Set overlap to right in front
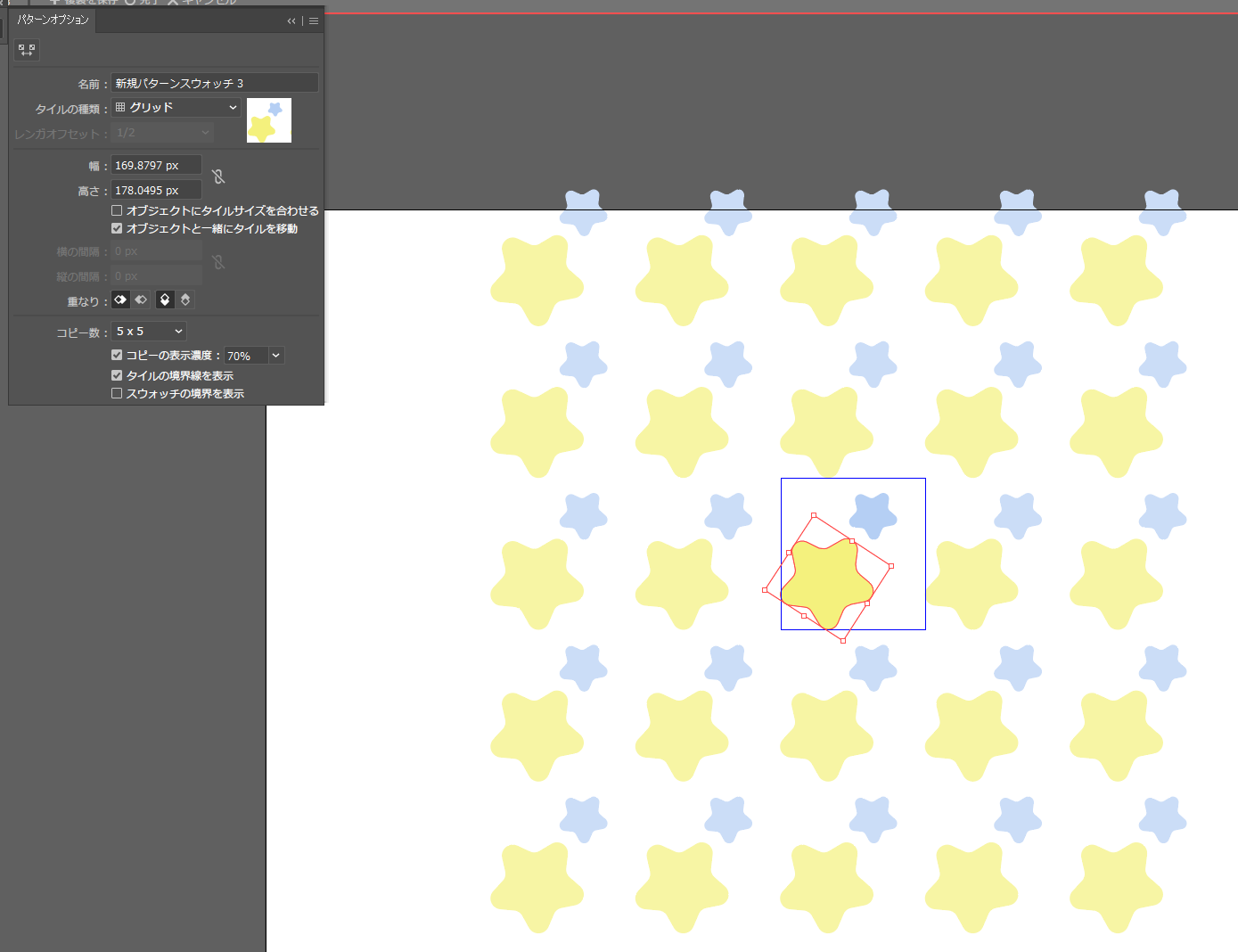The image size is (1238, 952). [x=141, y=300]
